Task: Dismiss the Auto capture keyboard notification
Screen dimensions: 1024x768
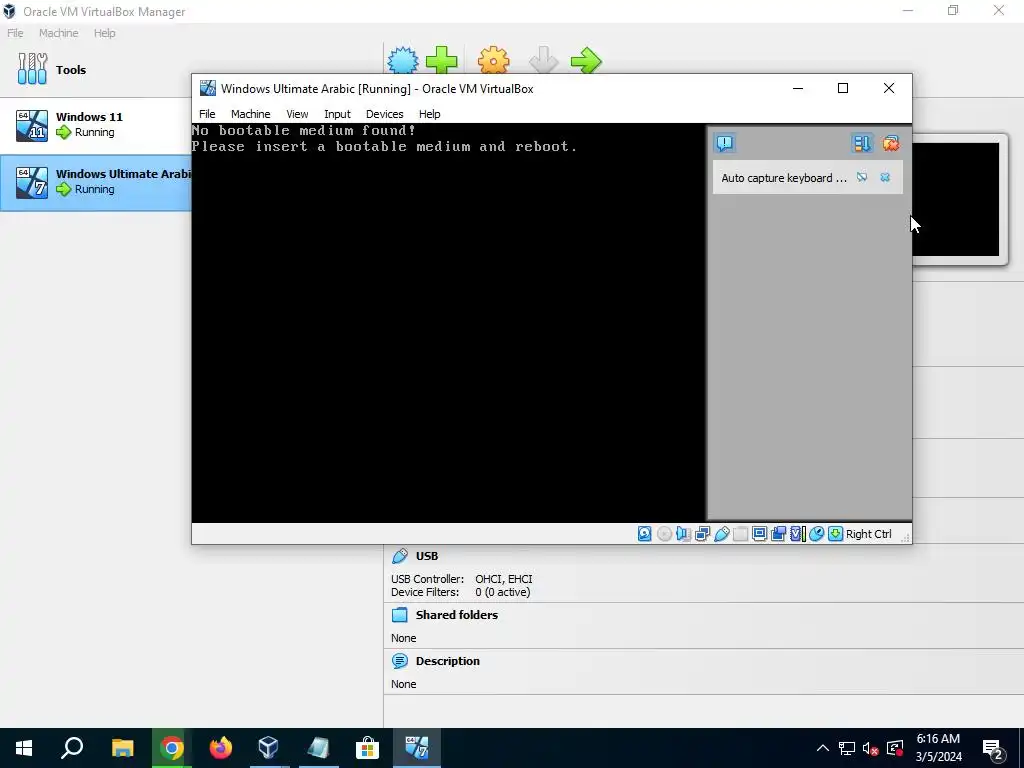Action: pyautogui.click(x=885, y=178)
